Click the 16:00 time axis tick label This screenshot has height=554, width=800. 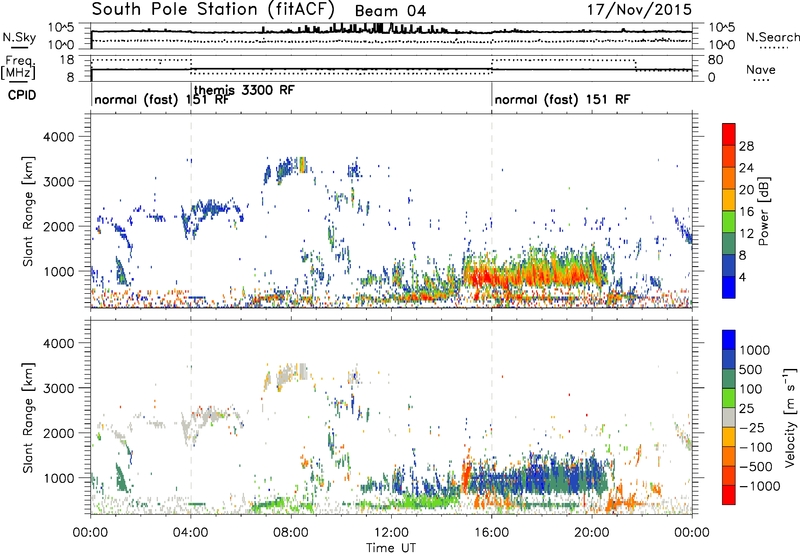pos(491,533)
